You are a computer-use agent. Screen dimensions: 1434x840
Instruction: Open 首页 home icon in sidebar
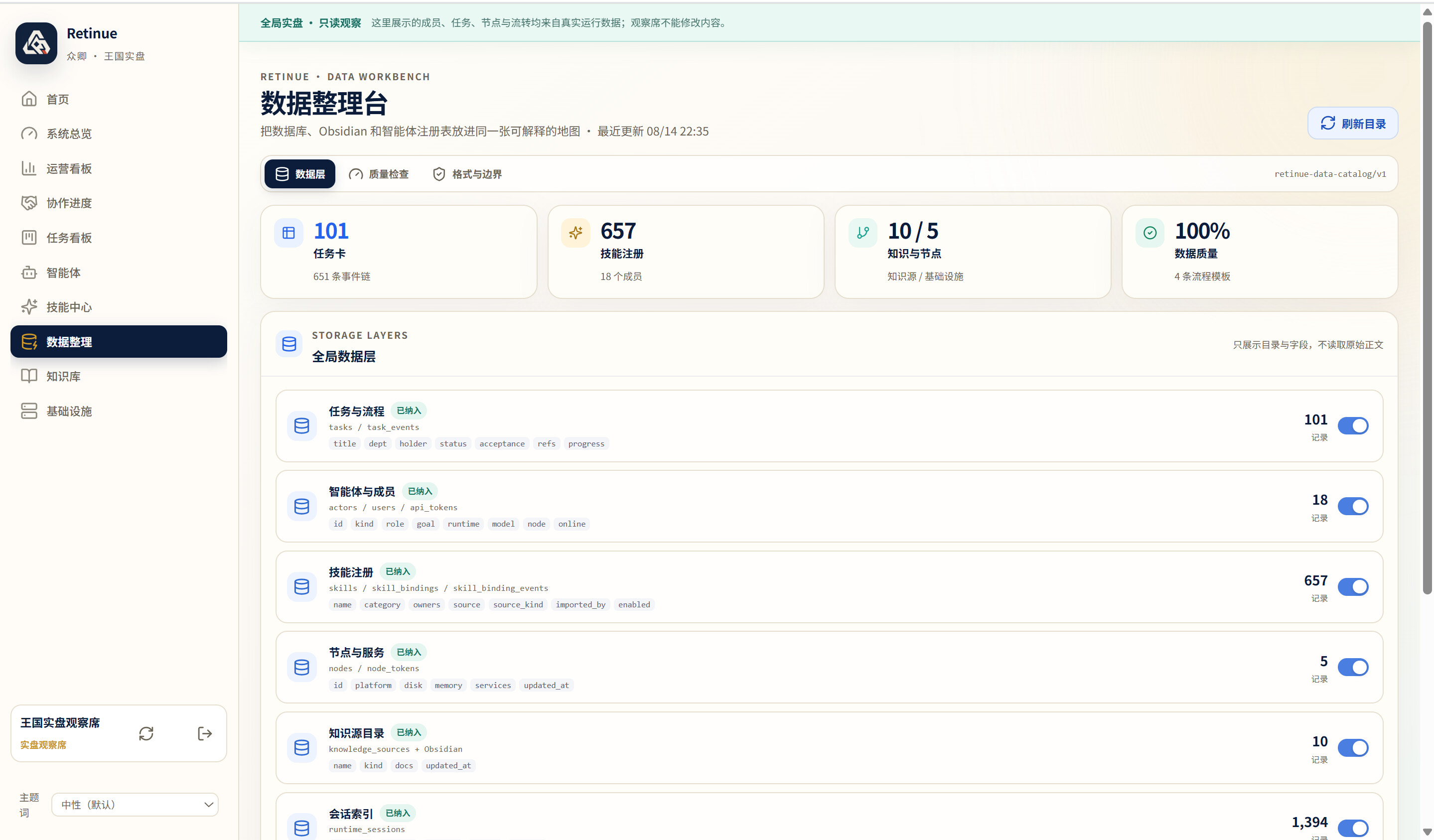29,99
